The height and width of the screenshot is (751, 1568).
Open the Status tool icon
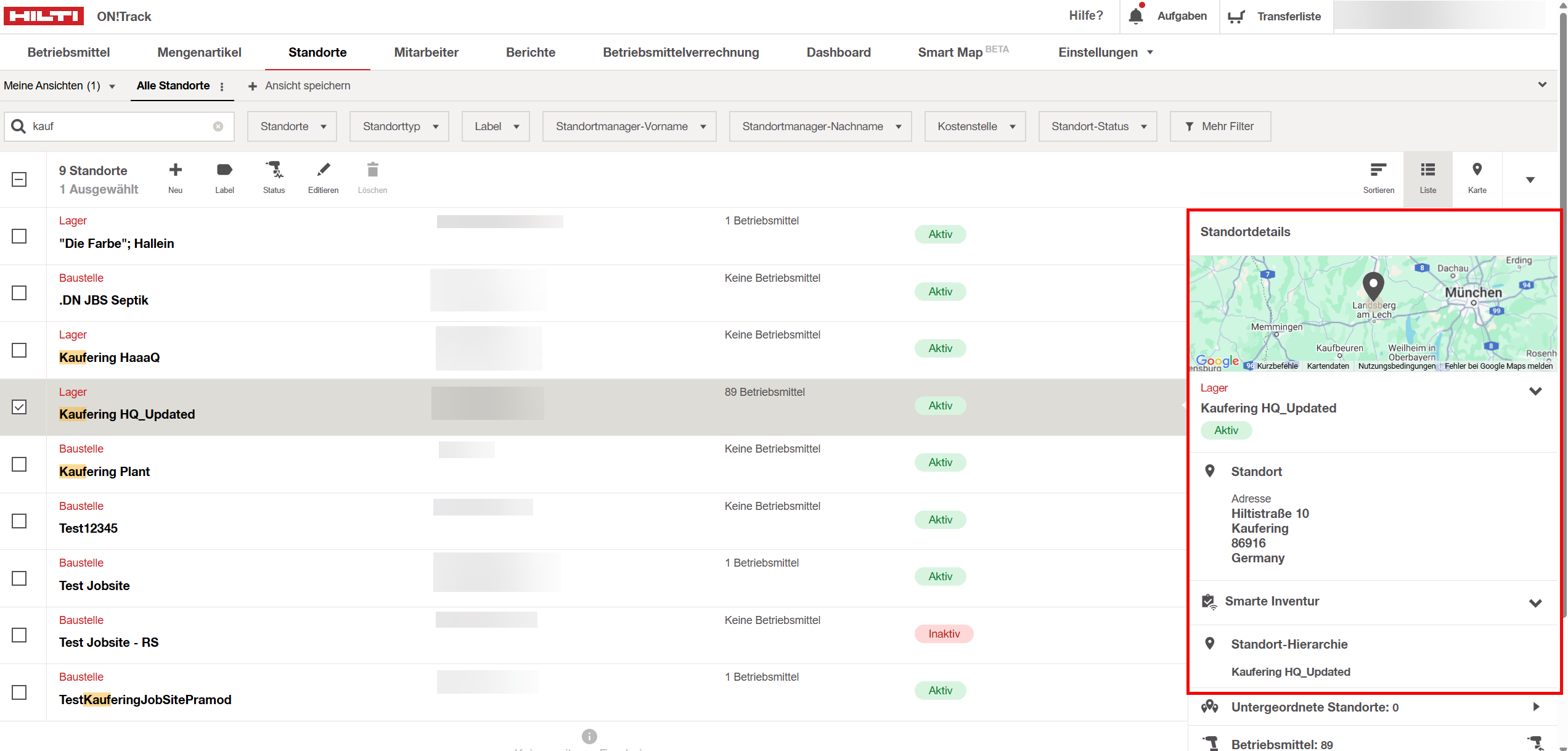[x=274, y=170]
